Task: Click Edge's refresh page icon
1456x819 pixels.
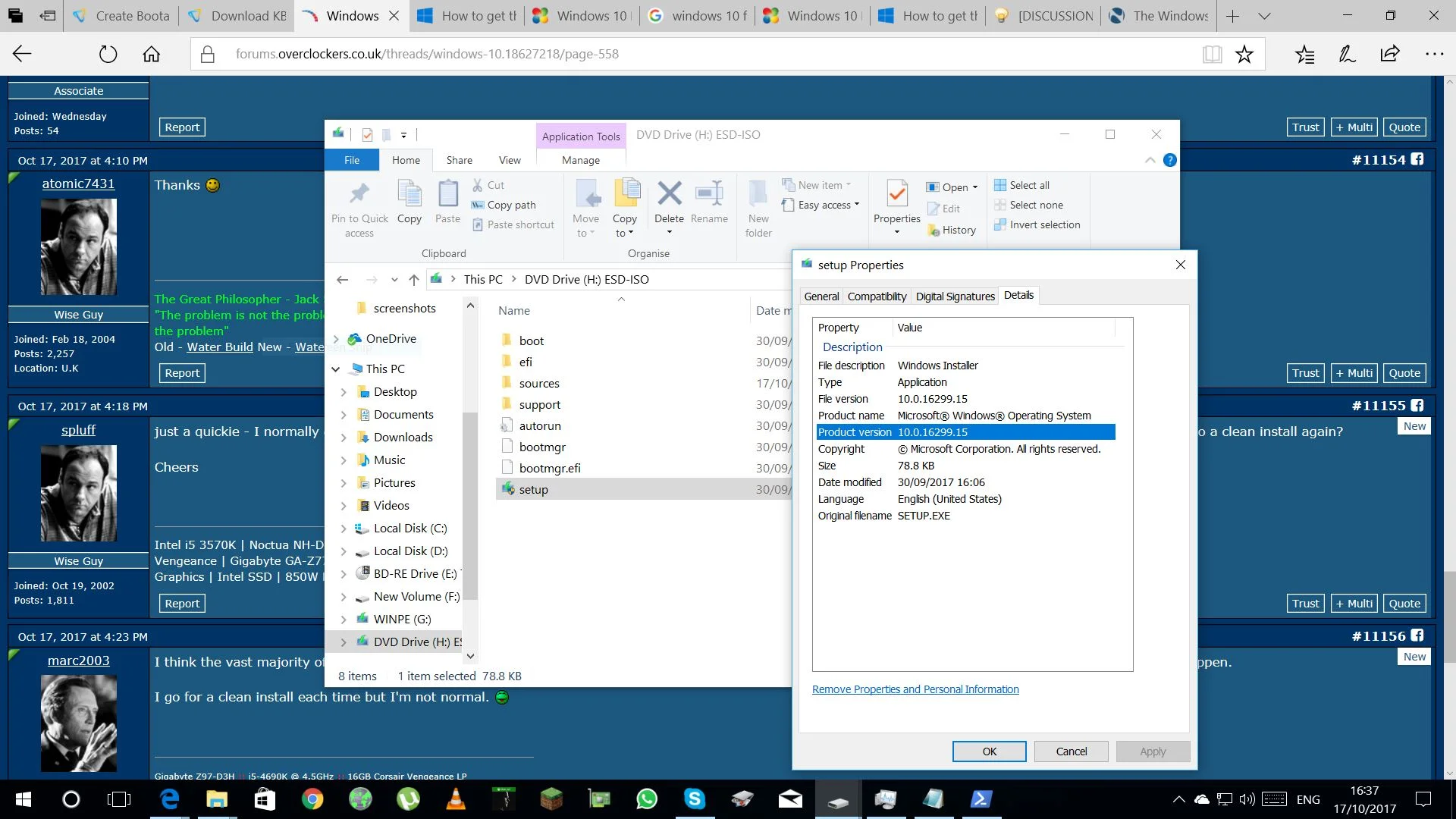Action: point(108,54)
